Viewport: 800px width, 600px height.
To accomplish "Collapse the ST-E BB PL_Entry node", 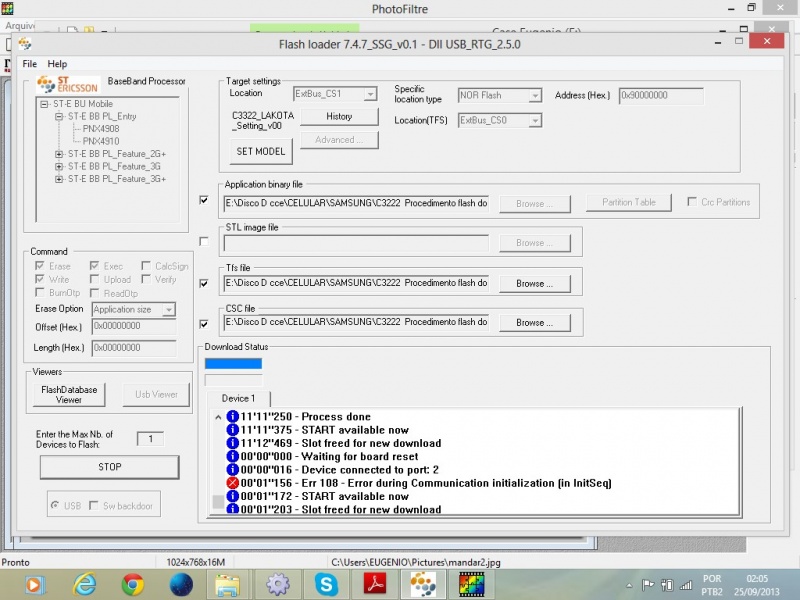I will coord(59,116).
